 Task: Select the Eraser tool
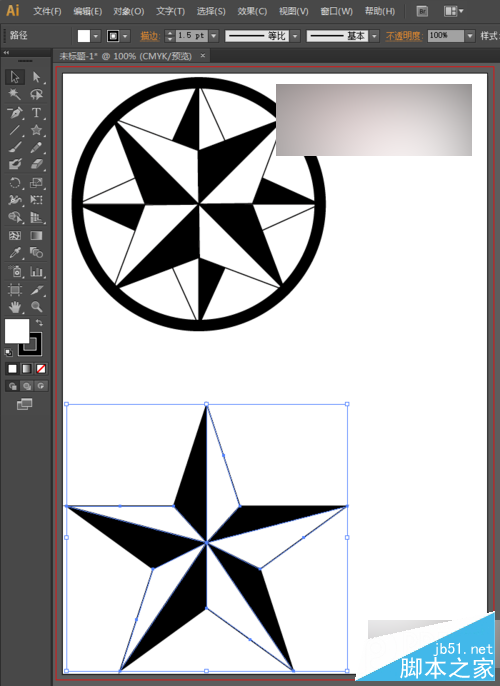[36, 164]
